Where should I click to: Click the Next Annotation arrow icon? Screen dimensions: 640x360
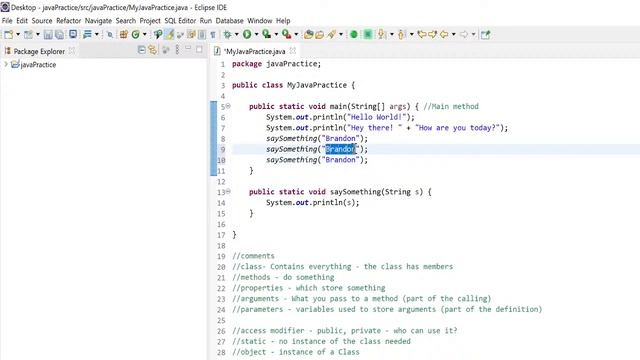tap(382, 35)
